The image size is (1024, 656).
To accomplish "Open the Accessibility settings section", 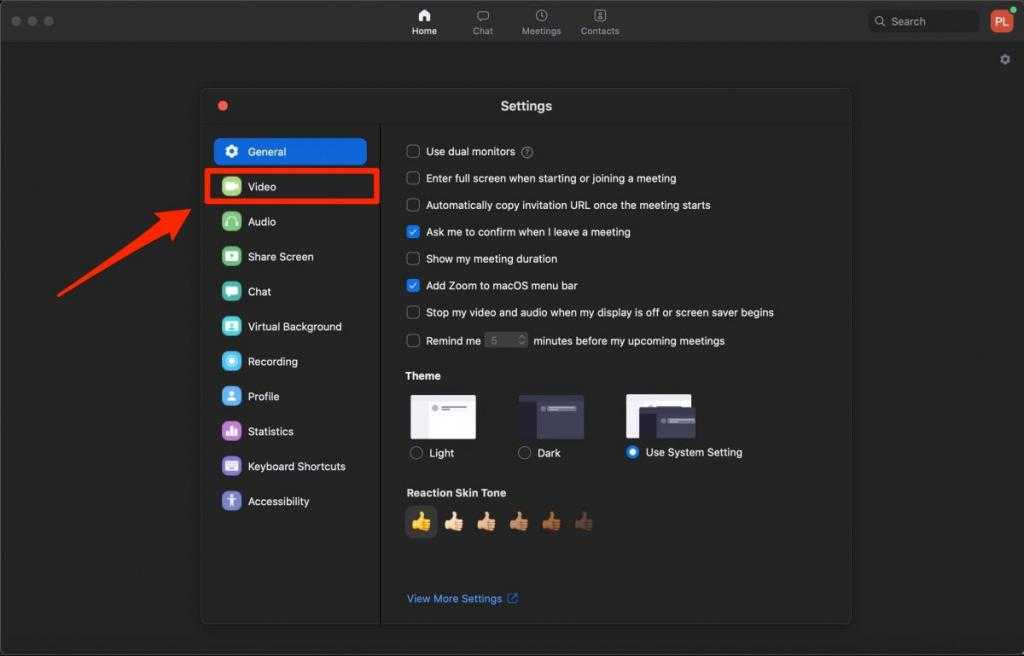I will [278, 502].
